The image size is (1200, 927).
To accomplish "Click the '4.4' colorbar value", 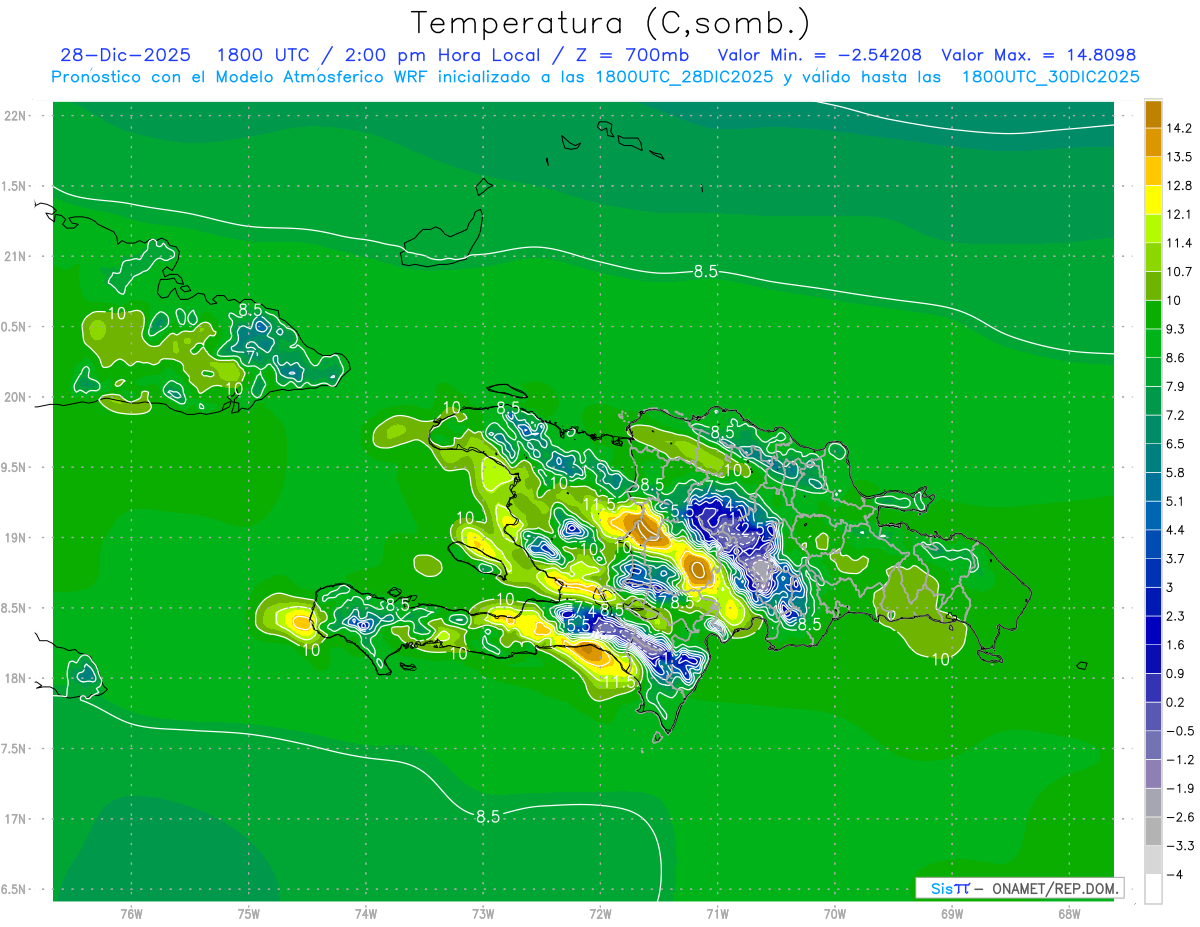I will pos(1174,530).
